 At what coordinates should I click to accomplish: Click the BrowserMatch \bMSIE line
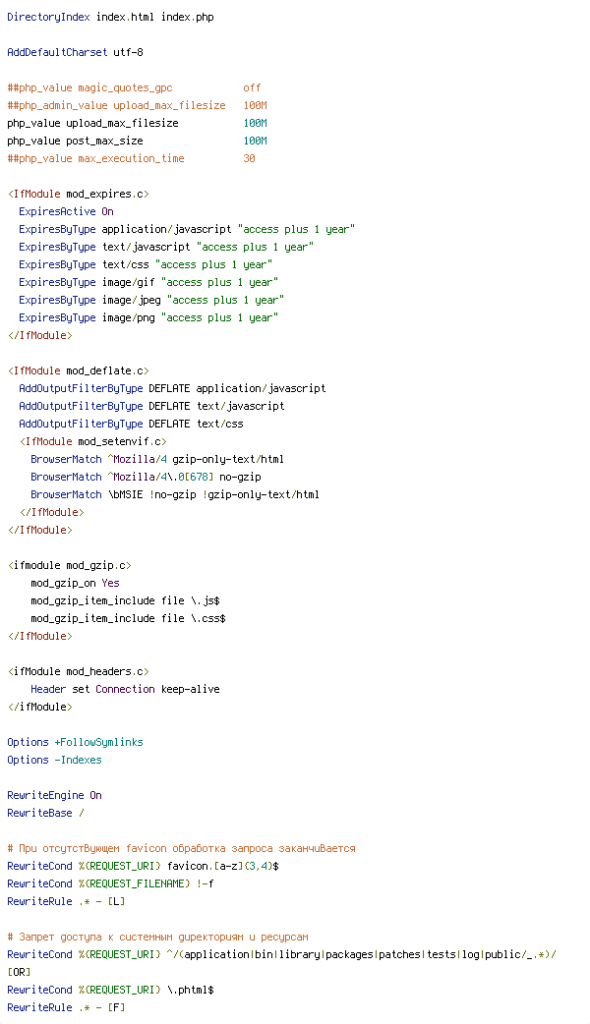click(x=175, y=494)
